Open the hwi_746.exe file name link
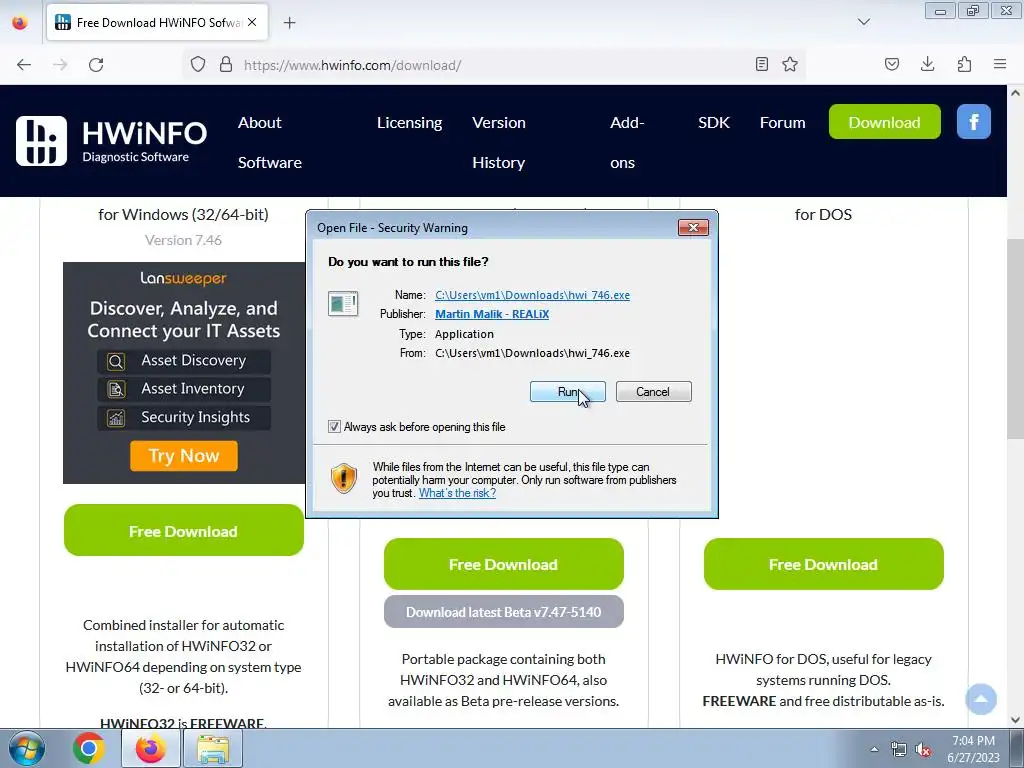The image size is (1024, 768). coord(532,295)
